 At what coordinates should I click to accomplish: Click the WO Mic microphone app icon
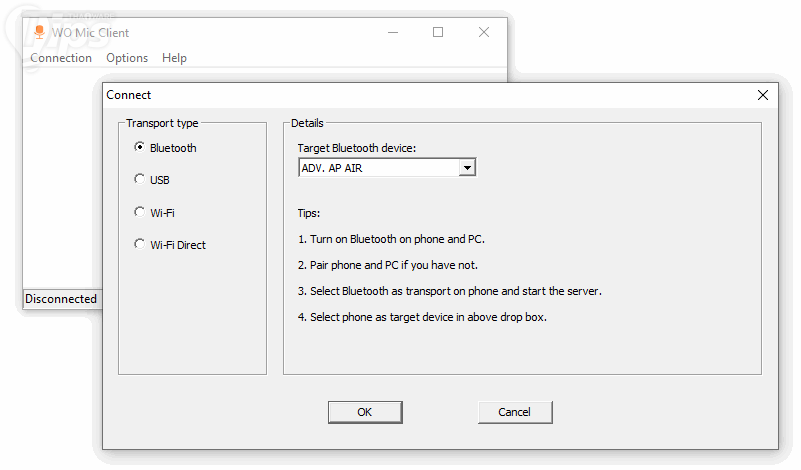[x=39, y=32]
